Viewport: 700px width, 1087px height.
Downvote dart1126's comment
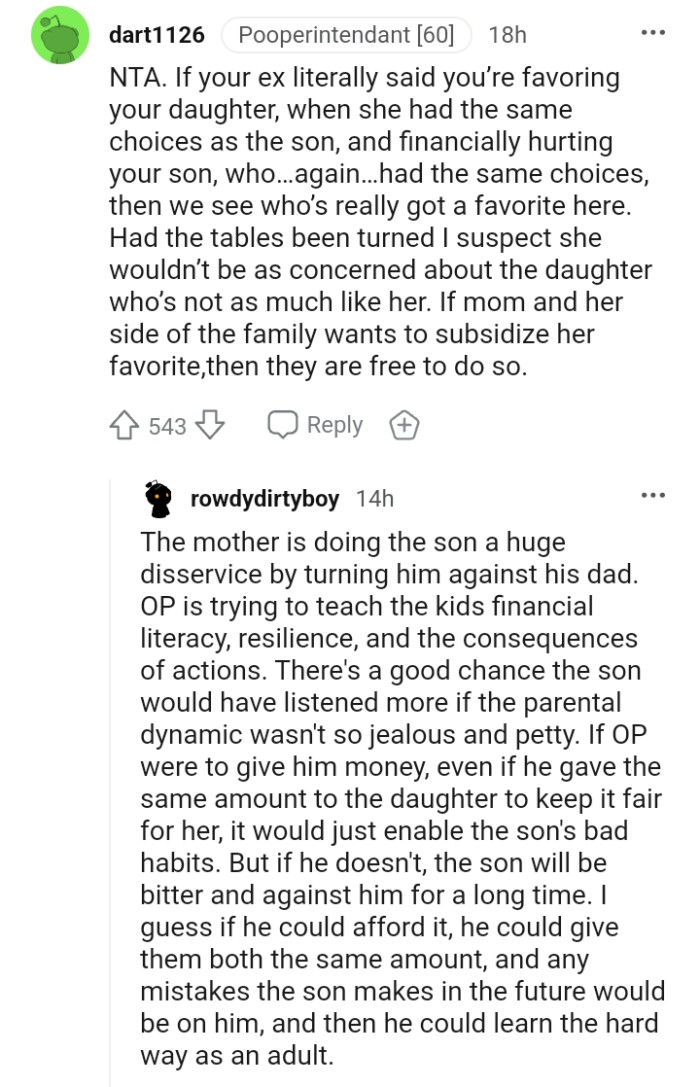(x=209, y=425)
